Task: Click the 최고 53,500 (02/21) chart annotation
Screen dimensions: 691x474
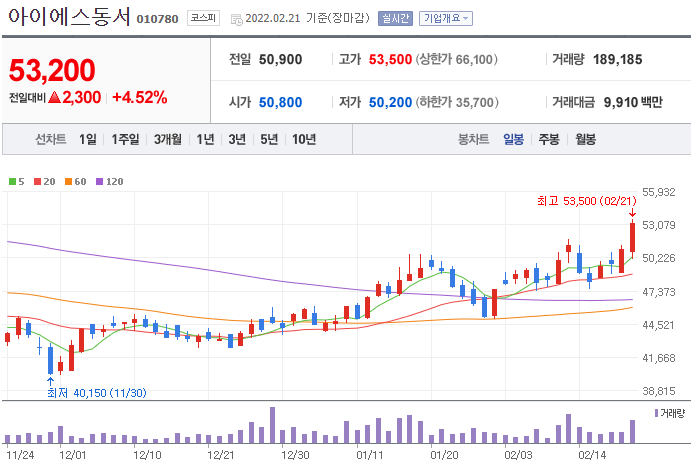Action: (587, 201)
